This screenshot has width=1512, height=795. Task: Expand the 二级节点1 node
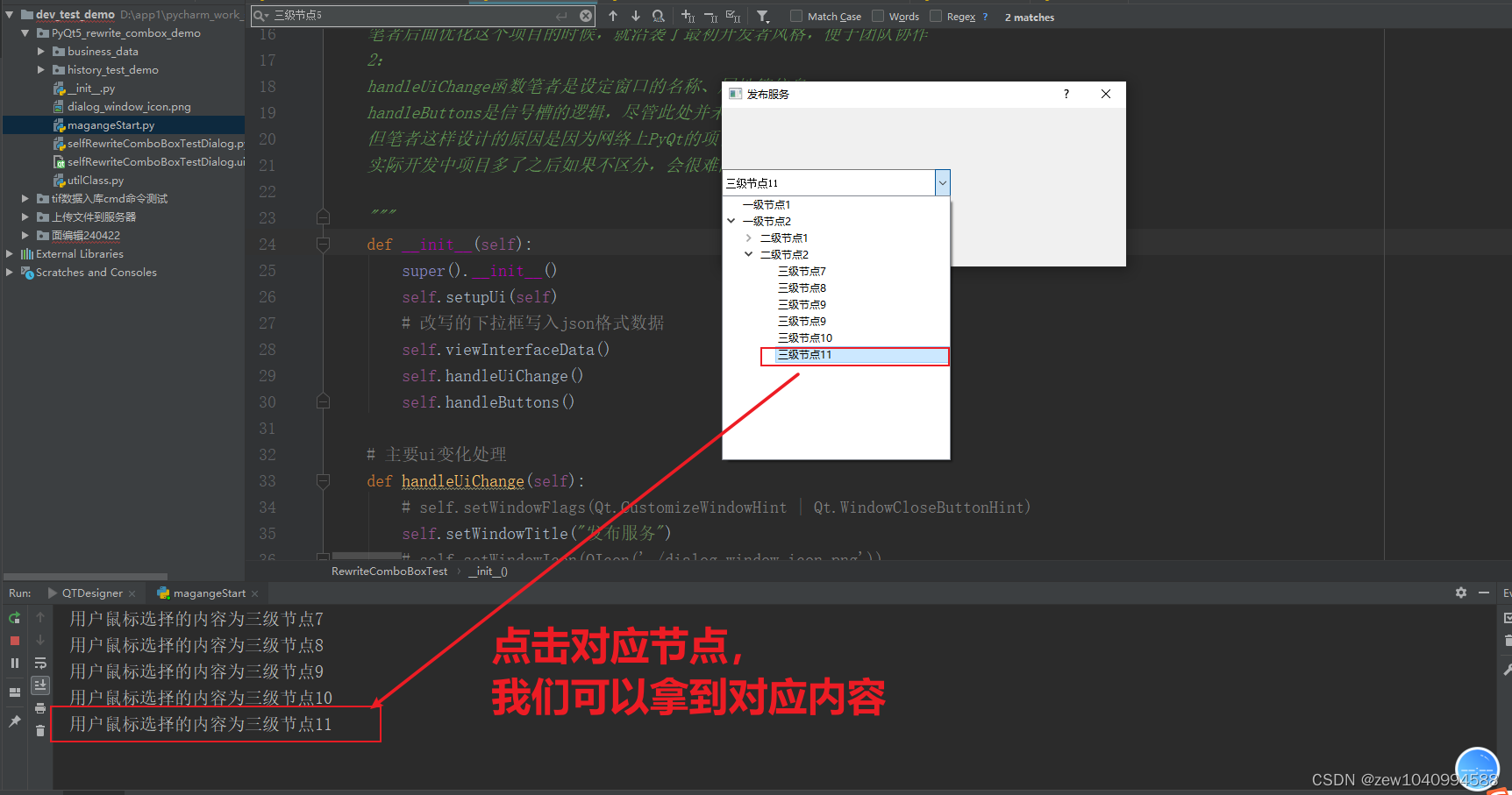pos(748,237)
